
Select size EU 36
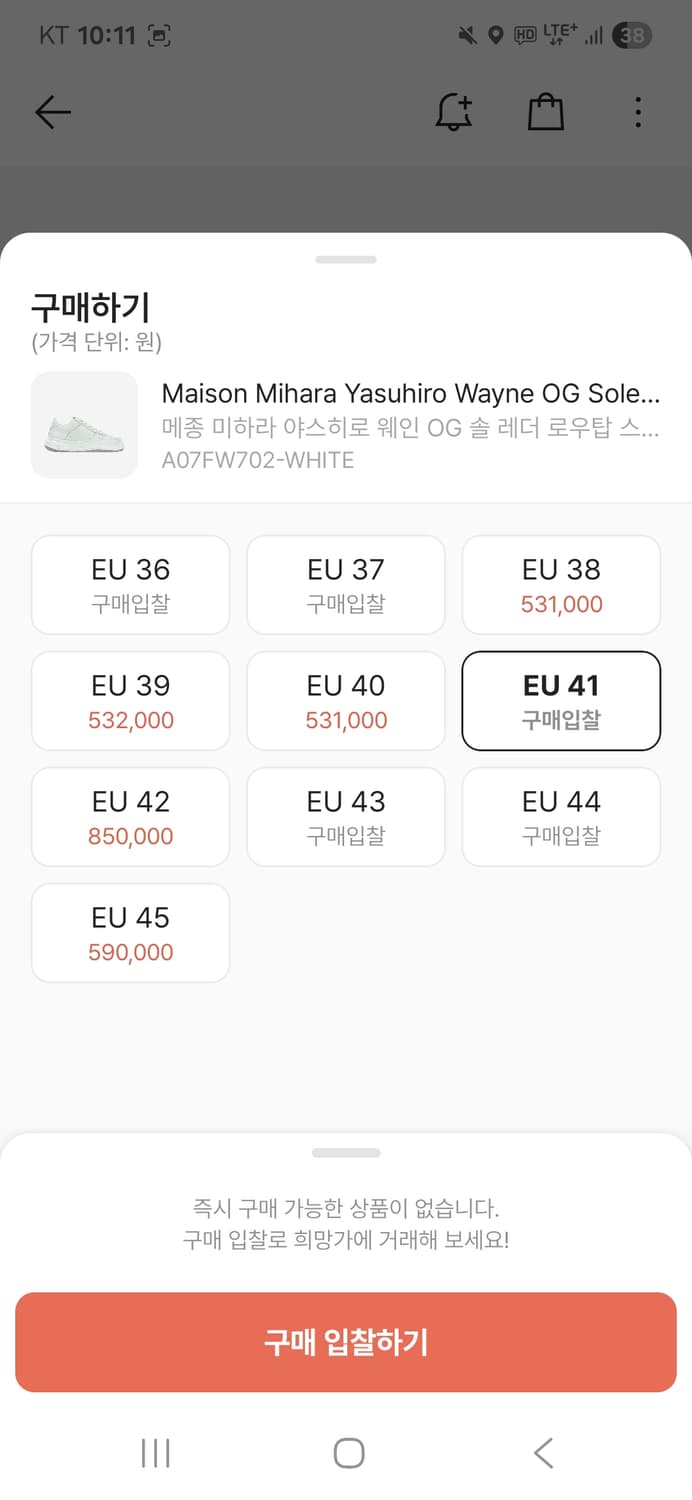coord(131,585)
